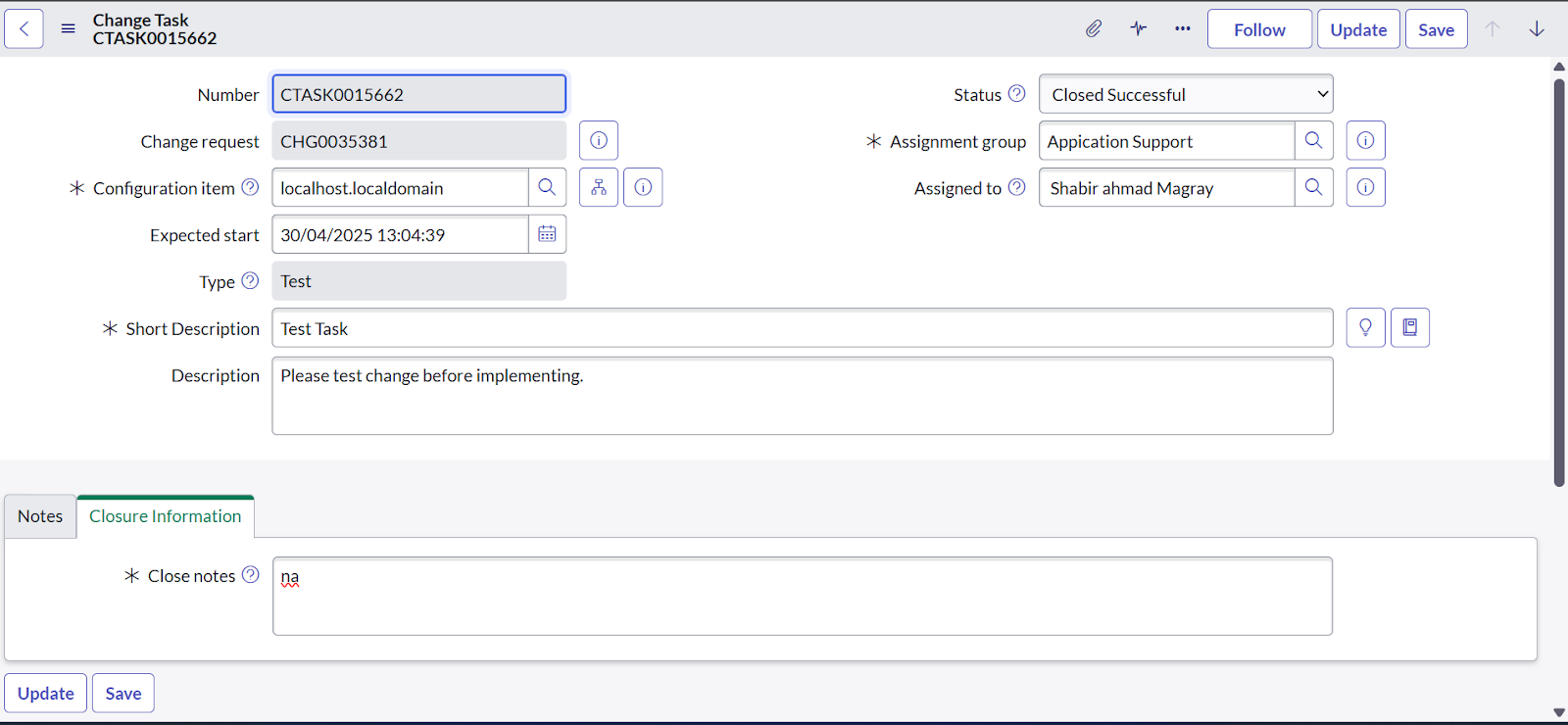Open the Expected start calendar picker

(x=547, y=234)
